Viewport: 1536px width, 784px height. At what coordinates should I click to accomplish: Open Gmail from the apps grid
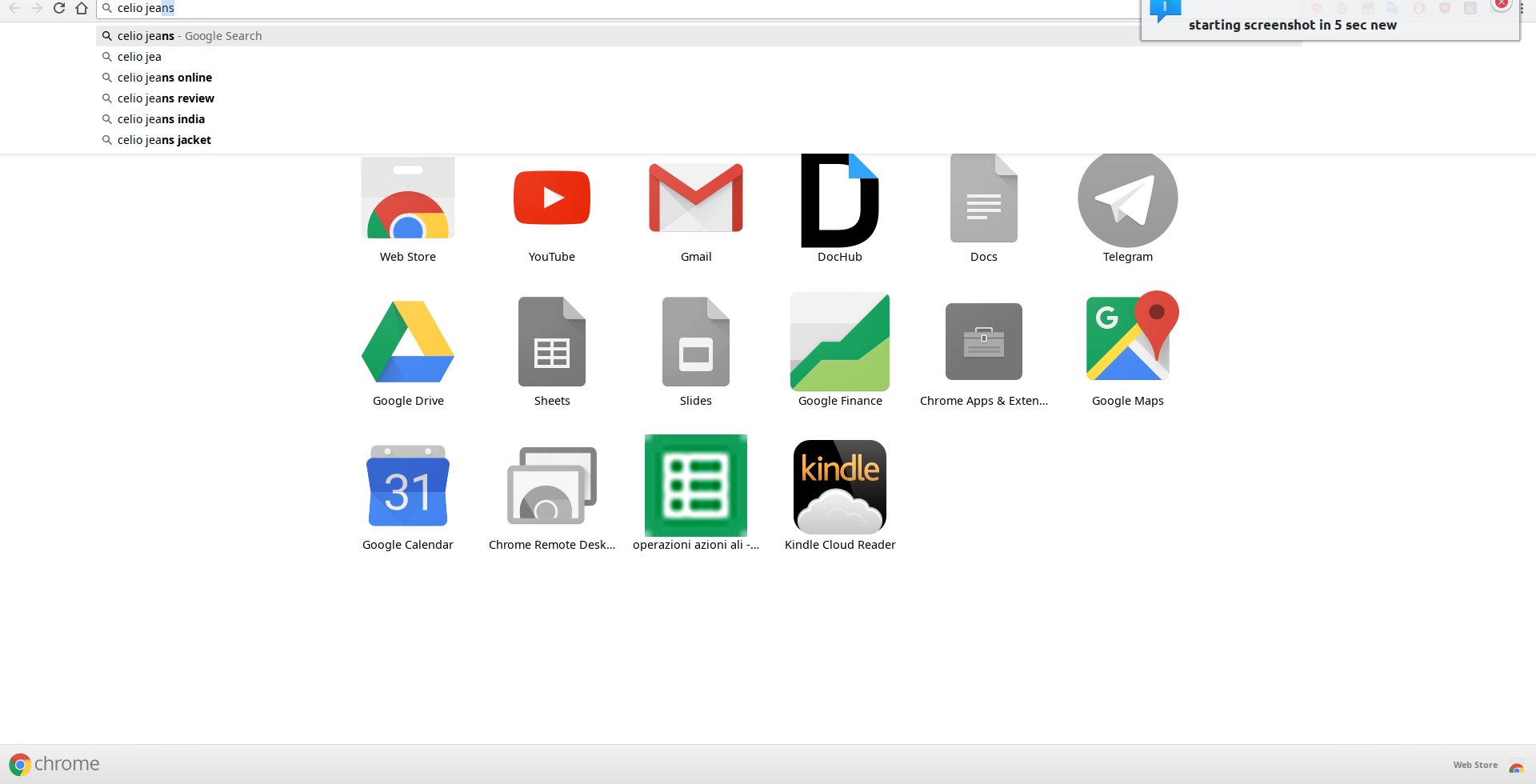tap(696, 198)
